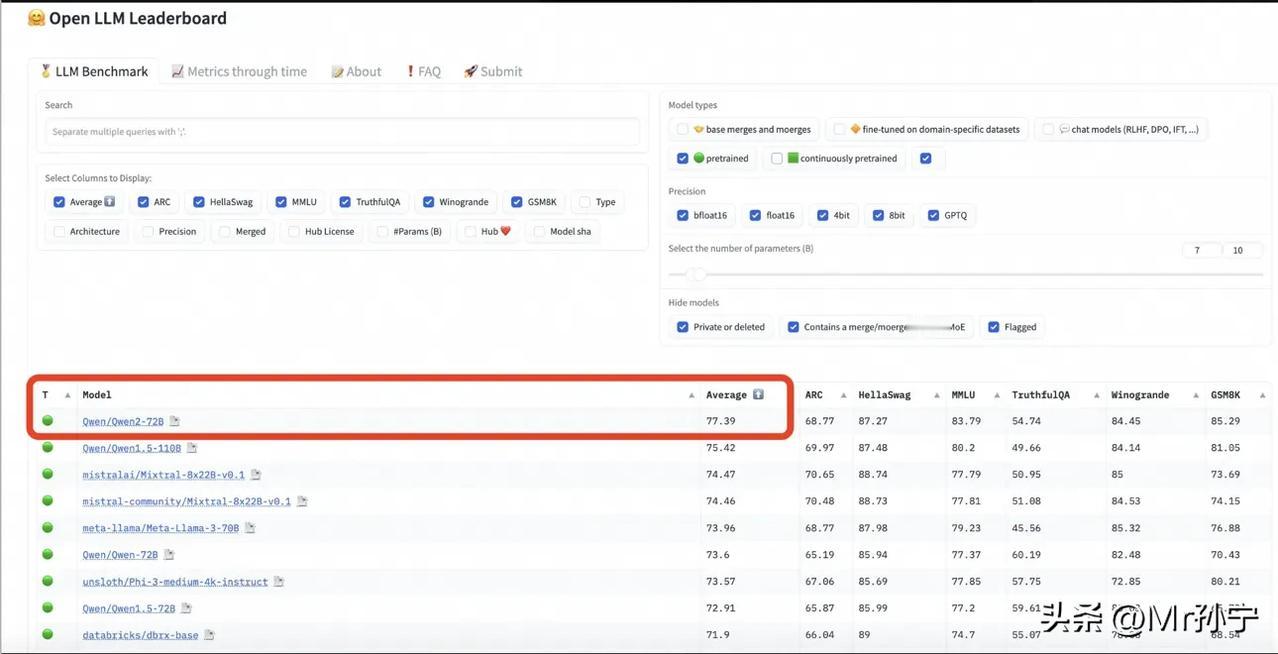This screenshot has width=1278, height=654.
Task: Toggle the HellaSwag column checkbox
Action: click(199, 202)
